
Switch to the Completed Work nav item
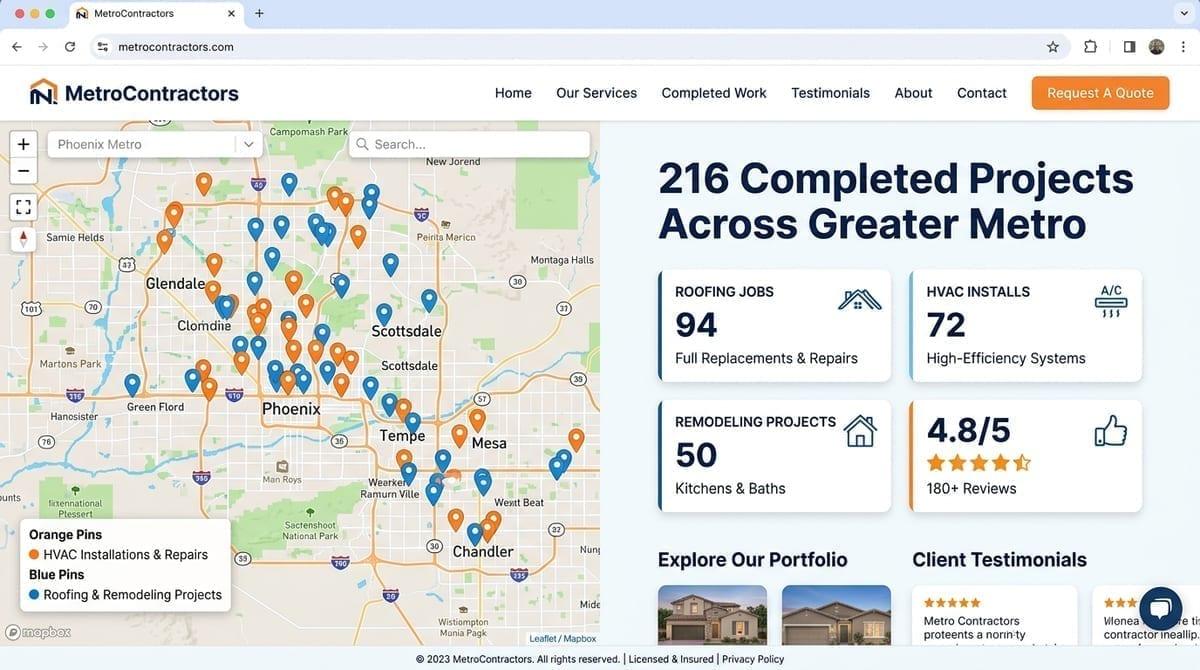(x=713, y=92)
